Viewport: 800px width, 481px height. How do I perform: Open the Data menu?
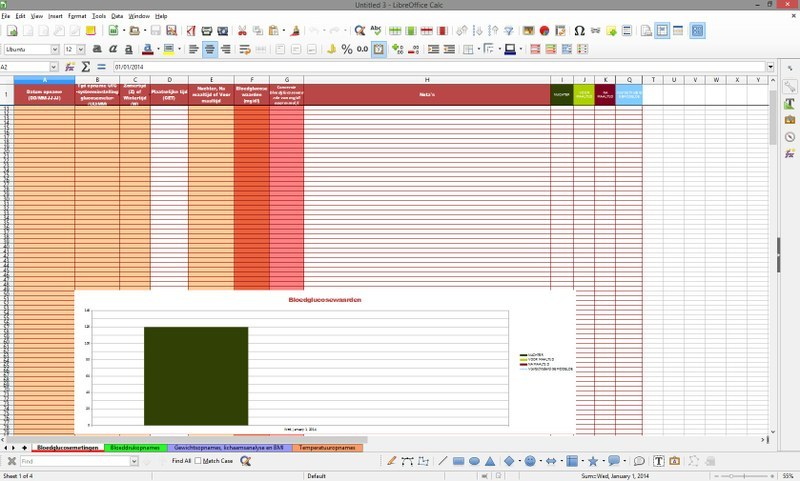tap(117, 16)
